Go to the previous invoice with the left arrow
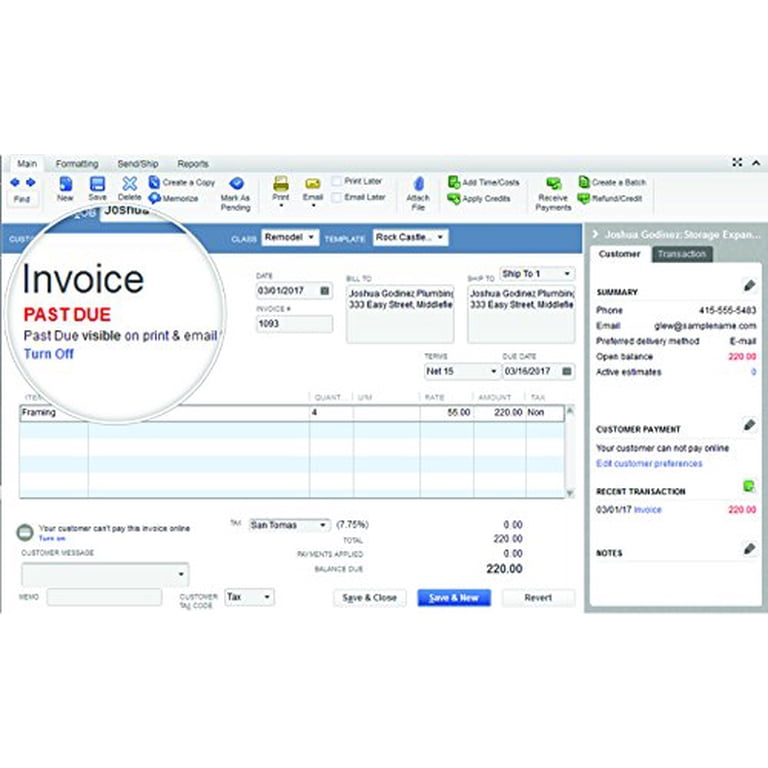The image size is (768, 768). point(15,183)
